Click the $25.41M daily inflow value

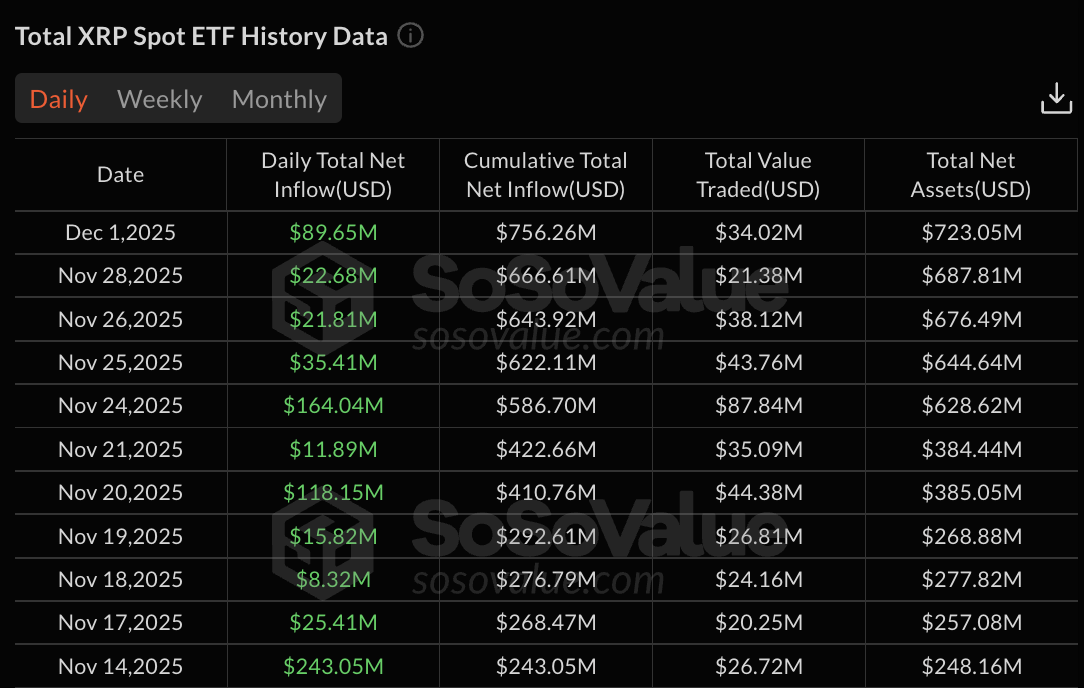(333, 622)
